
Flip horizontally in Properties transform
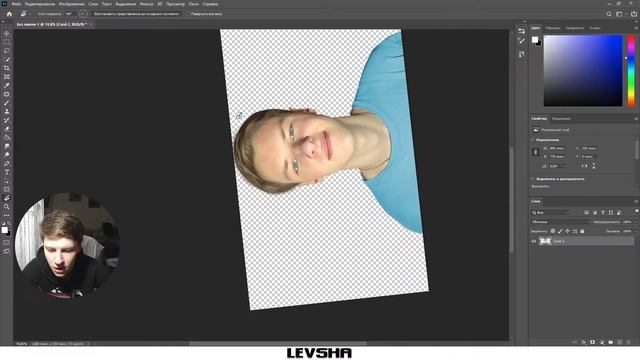point(584,166)
